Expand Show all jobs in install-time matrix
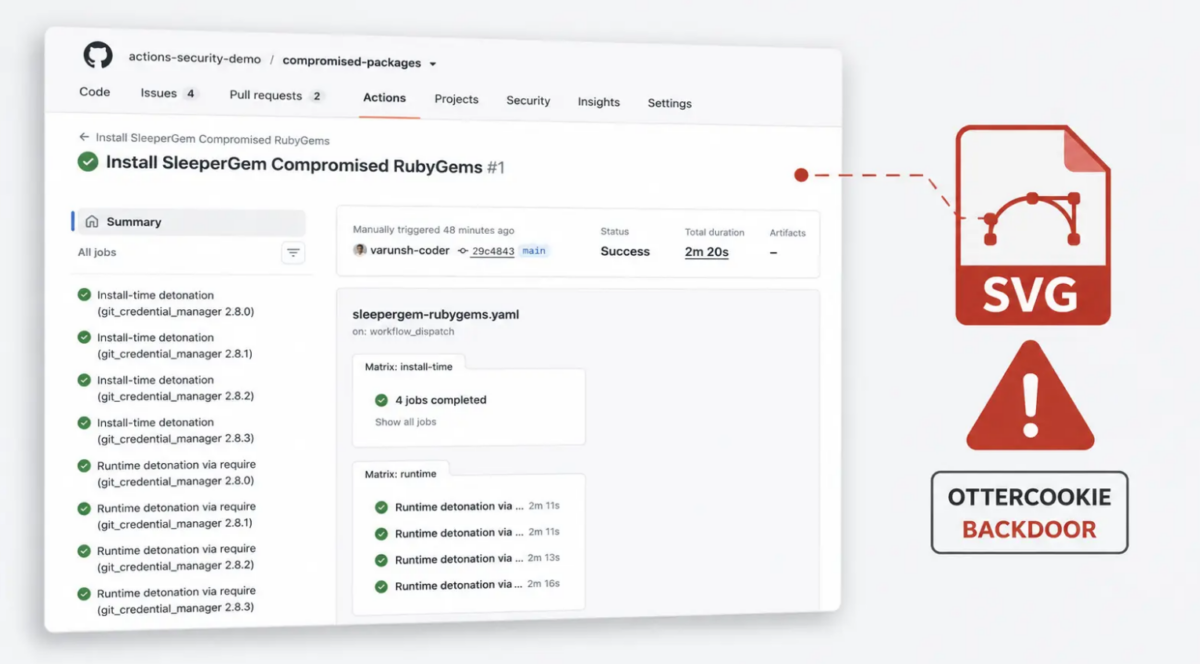The image size is (1200, 664). [406, 422]
